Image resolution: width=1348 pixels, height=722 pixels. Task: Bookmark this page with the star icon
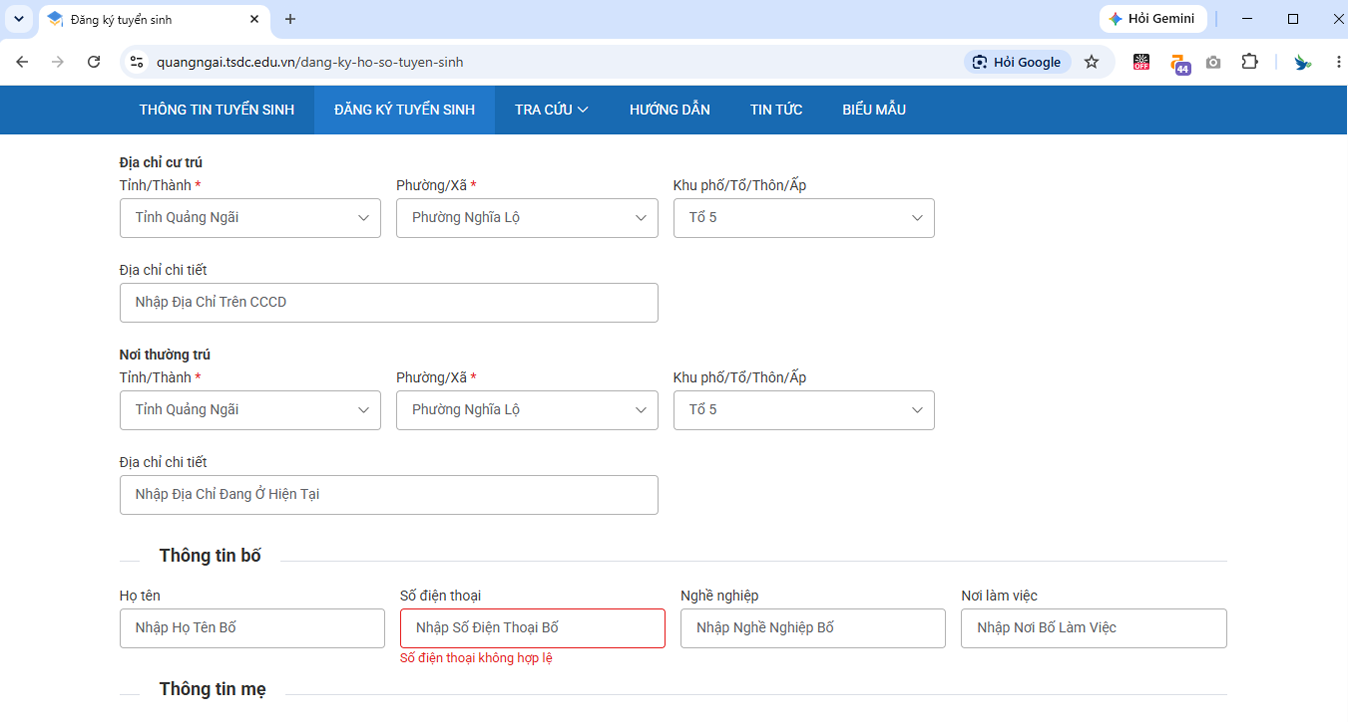pos(1092,62)
